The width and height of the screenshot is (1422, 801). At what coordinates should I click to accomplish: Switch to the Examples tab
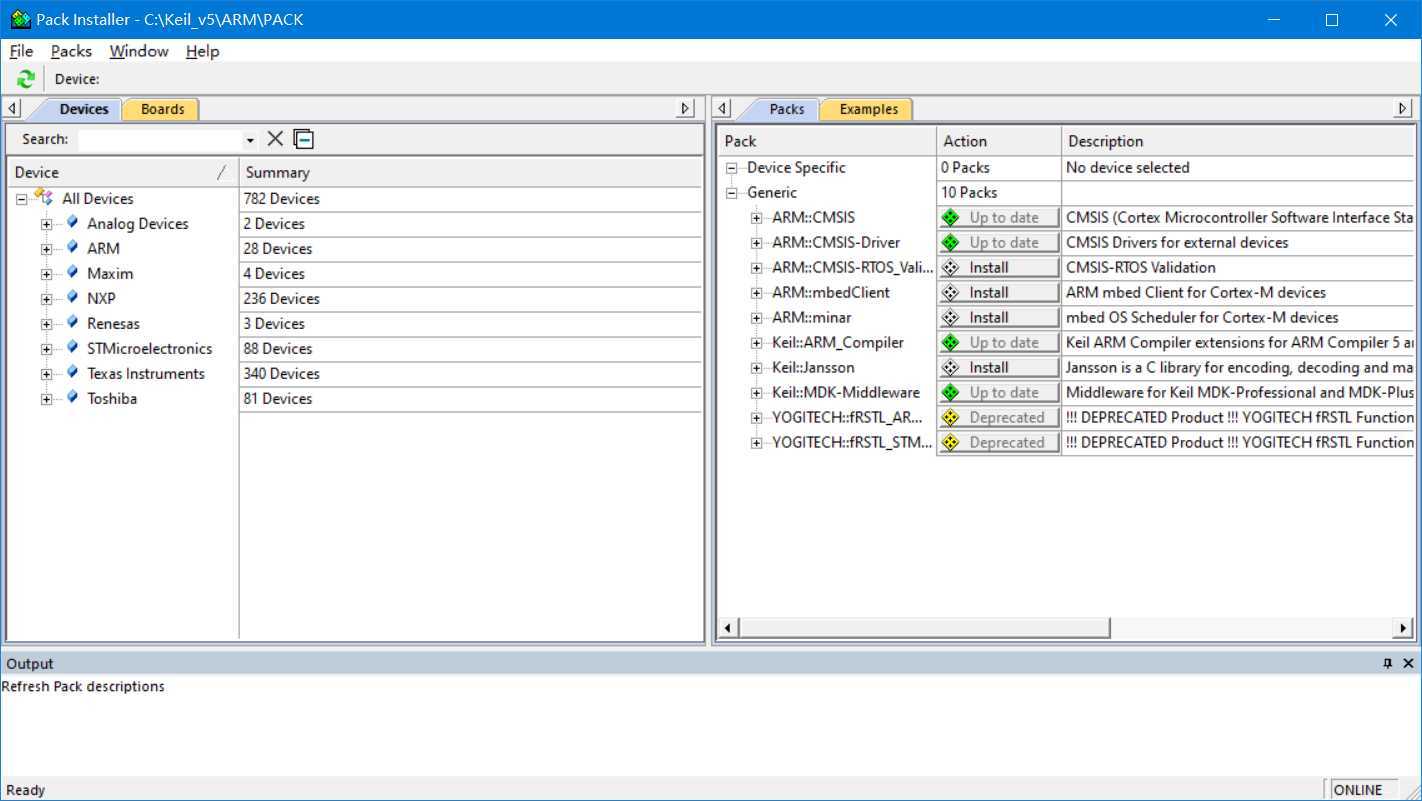pyautogui.click(x=868, y=109)
